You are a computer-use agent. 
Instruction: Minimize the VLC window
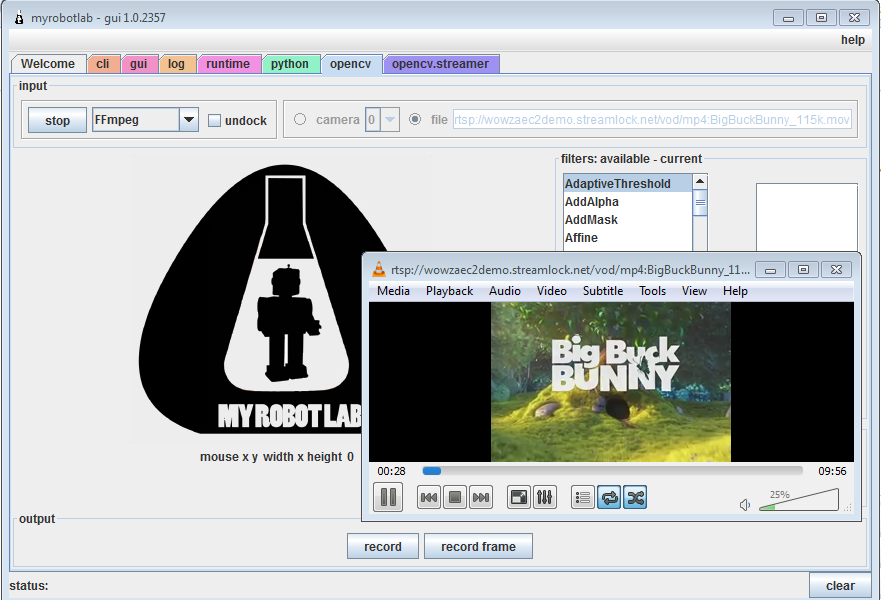tap(770, 270)
